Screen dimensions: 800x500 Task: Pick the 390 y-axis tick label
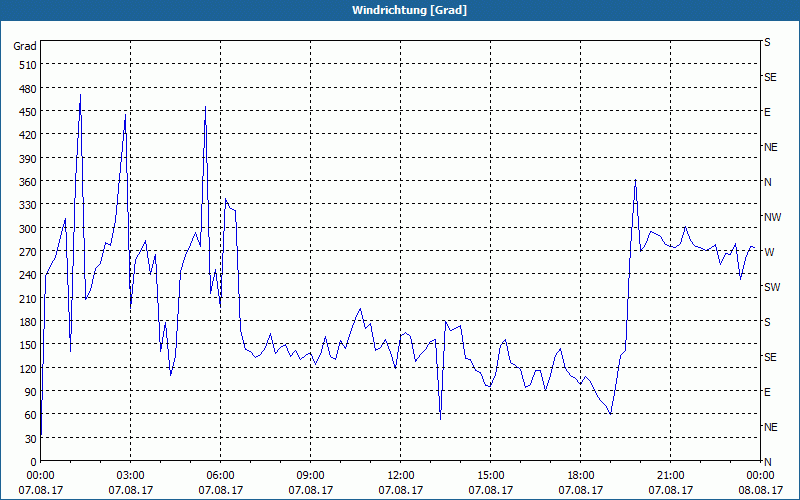[28, 159]
